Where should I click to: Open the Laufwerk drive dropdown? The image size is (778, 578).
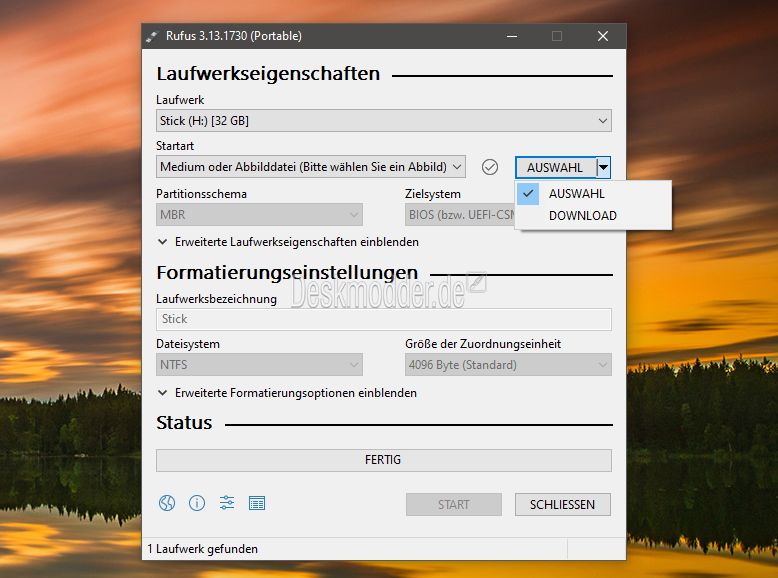point(384,121)
